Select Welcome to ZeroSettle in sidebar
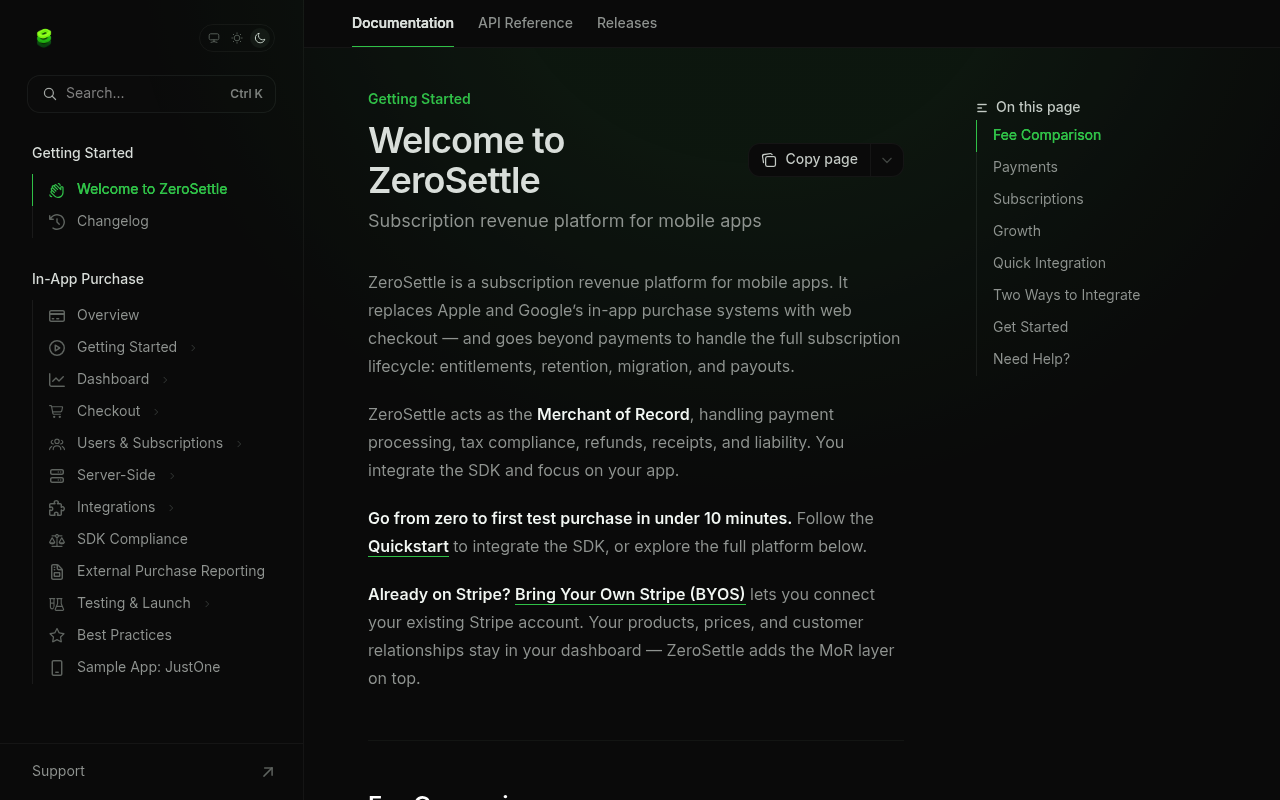The width and height of the screenshot is (1280, 800). coord(154,189)
